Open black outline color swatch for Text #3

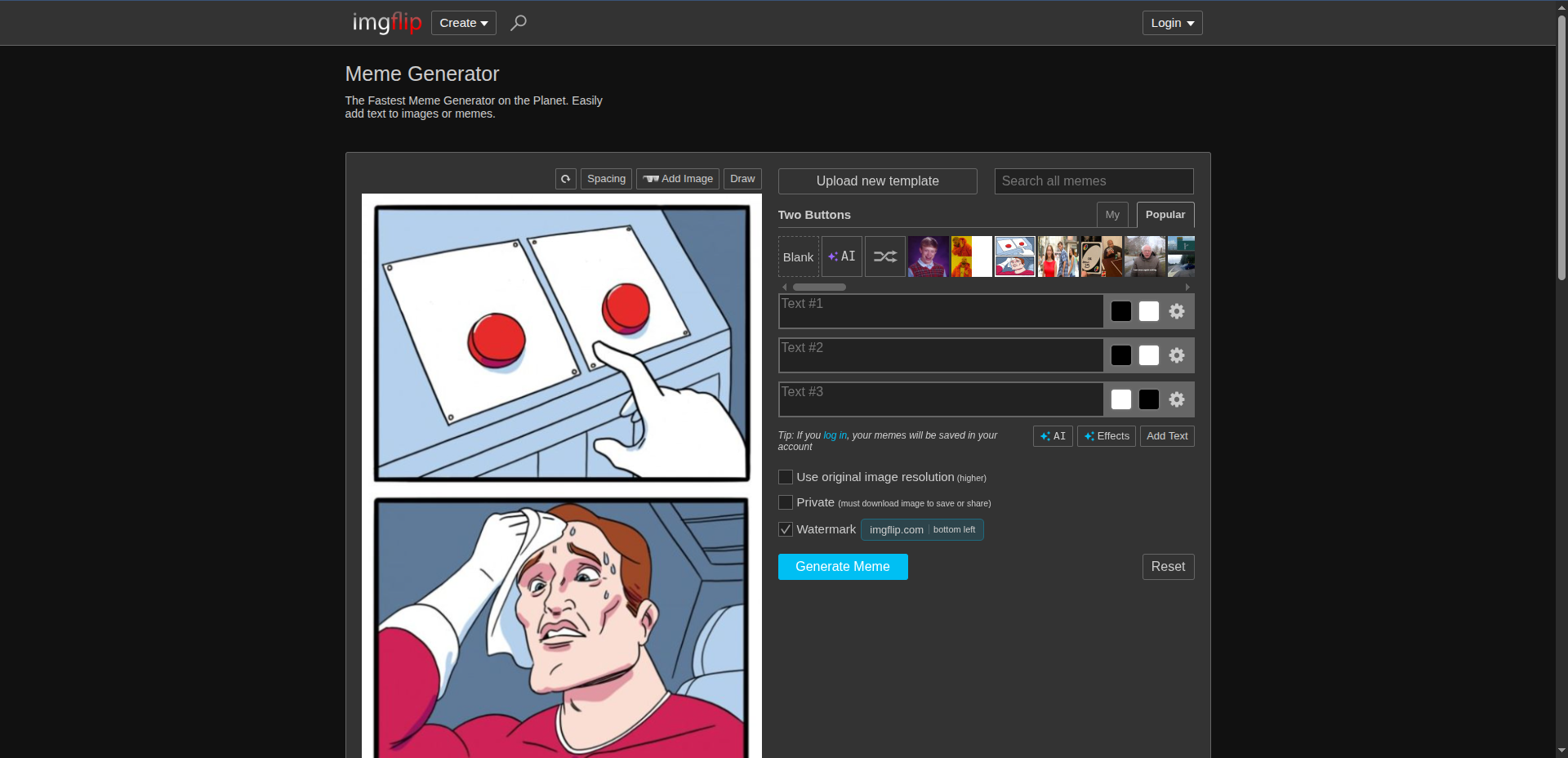coord(1149,399)
